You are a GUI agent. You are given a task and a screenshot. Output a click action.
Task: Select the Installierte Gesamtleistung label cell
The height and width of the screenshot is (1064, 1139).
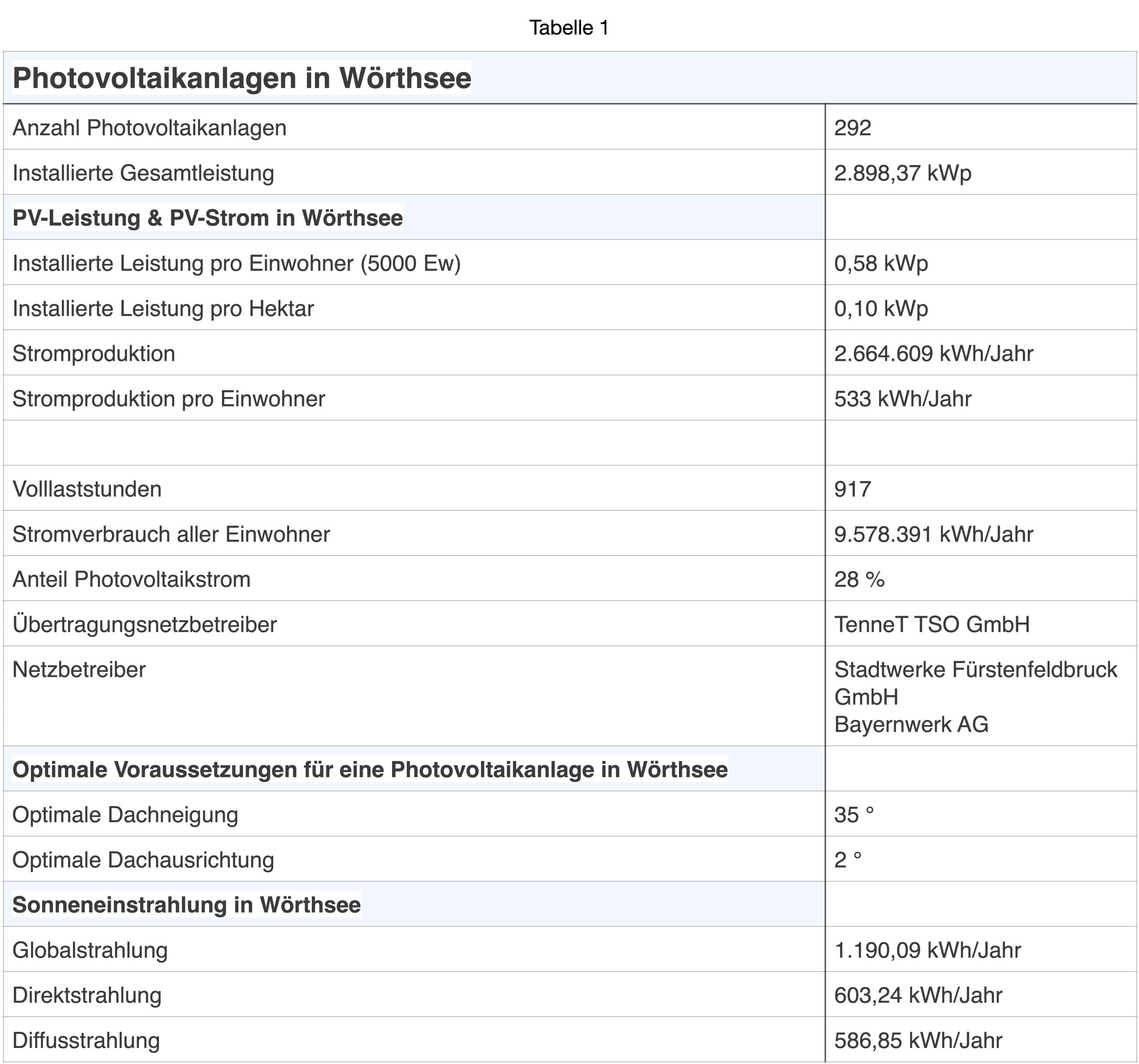143,173
